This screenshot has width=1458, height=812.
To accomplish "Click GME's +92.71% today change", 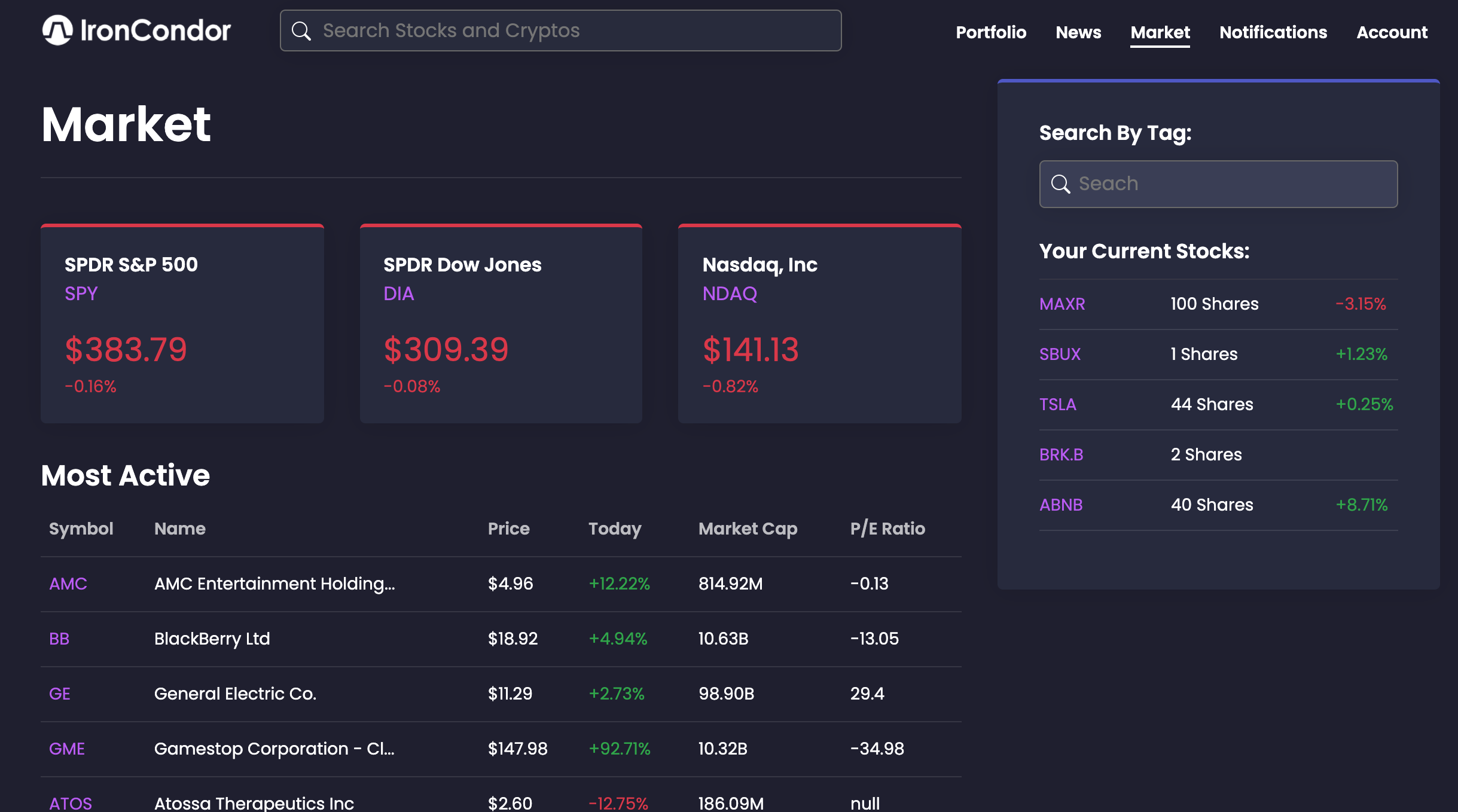I will click(619, 749).
